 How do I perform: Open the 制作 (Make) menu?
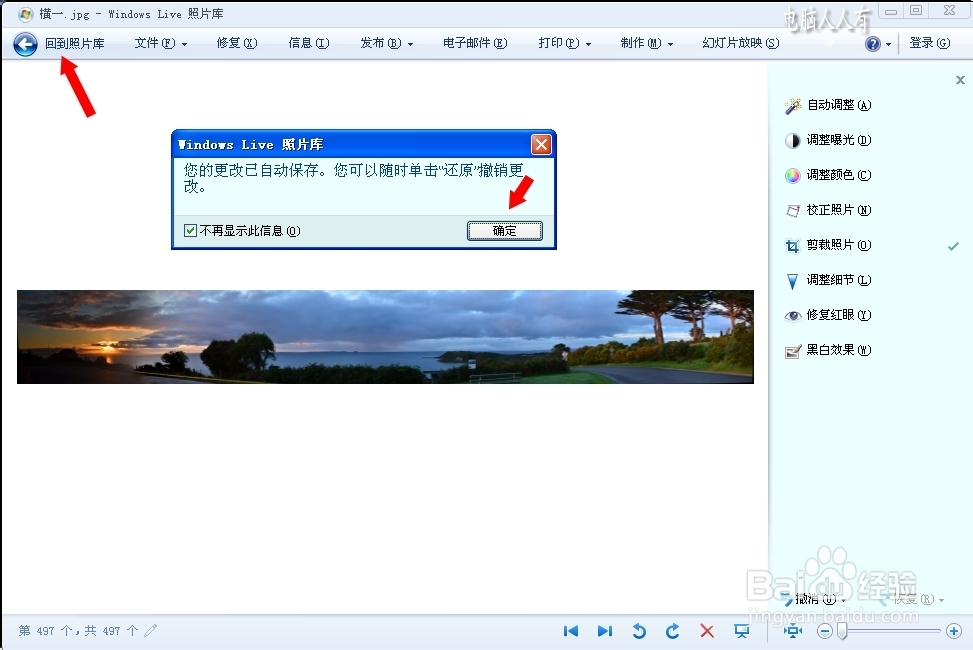point(642,43)
